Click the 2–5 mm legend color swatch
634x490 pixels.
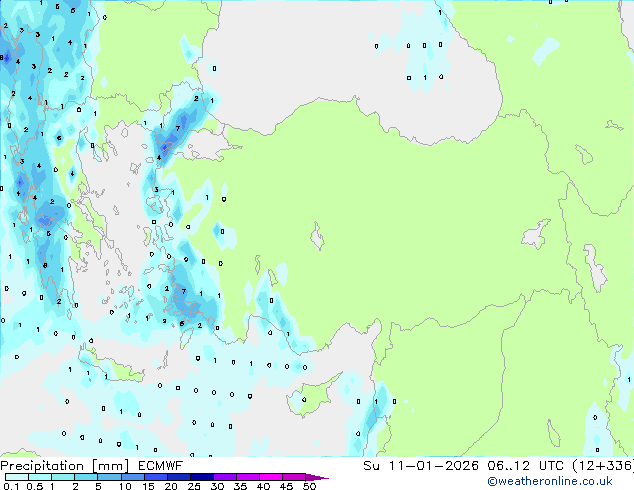86,477
